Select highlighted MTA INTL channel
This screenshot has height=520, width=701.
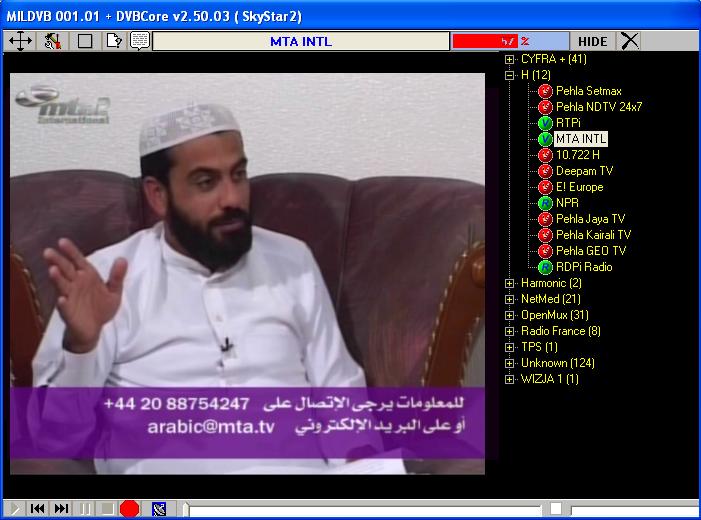(x=581, y=139)
